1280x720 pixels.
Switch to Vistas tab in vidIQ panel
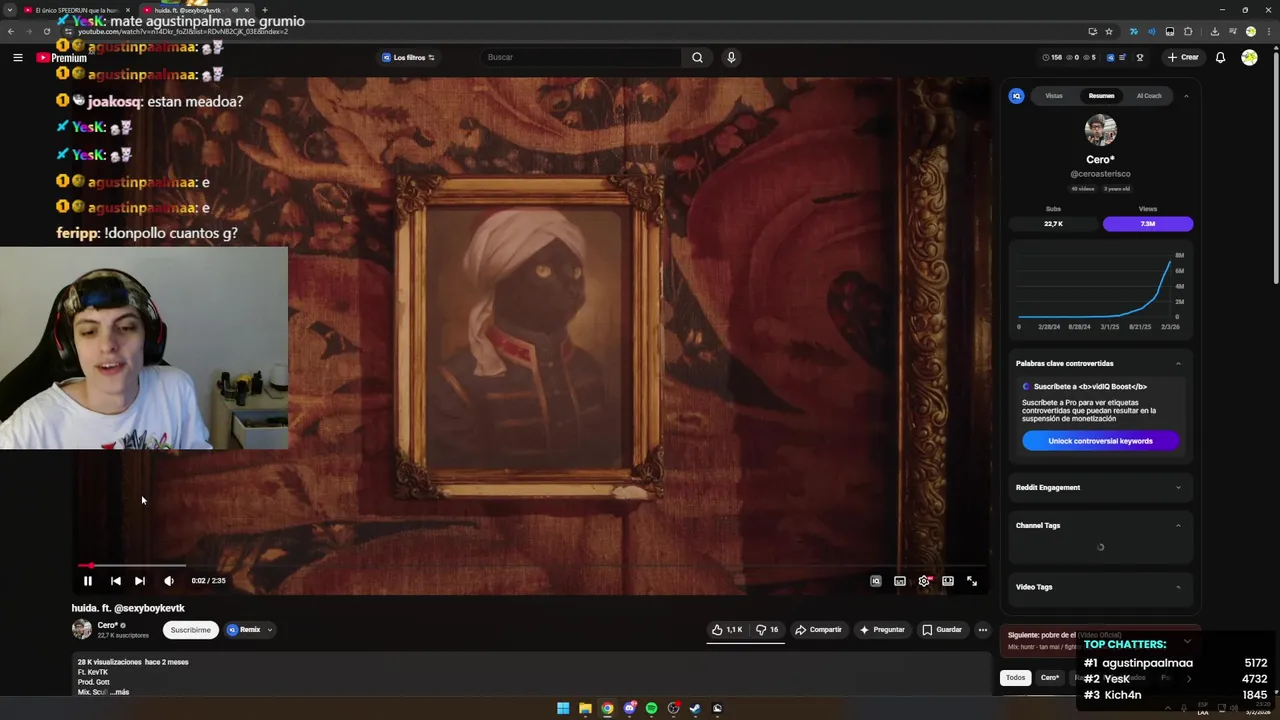click(x=1054, y=96)
